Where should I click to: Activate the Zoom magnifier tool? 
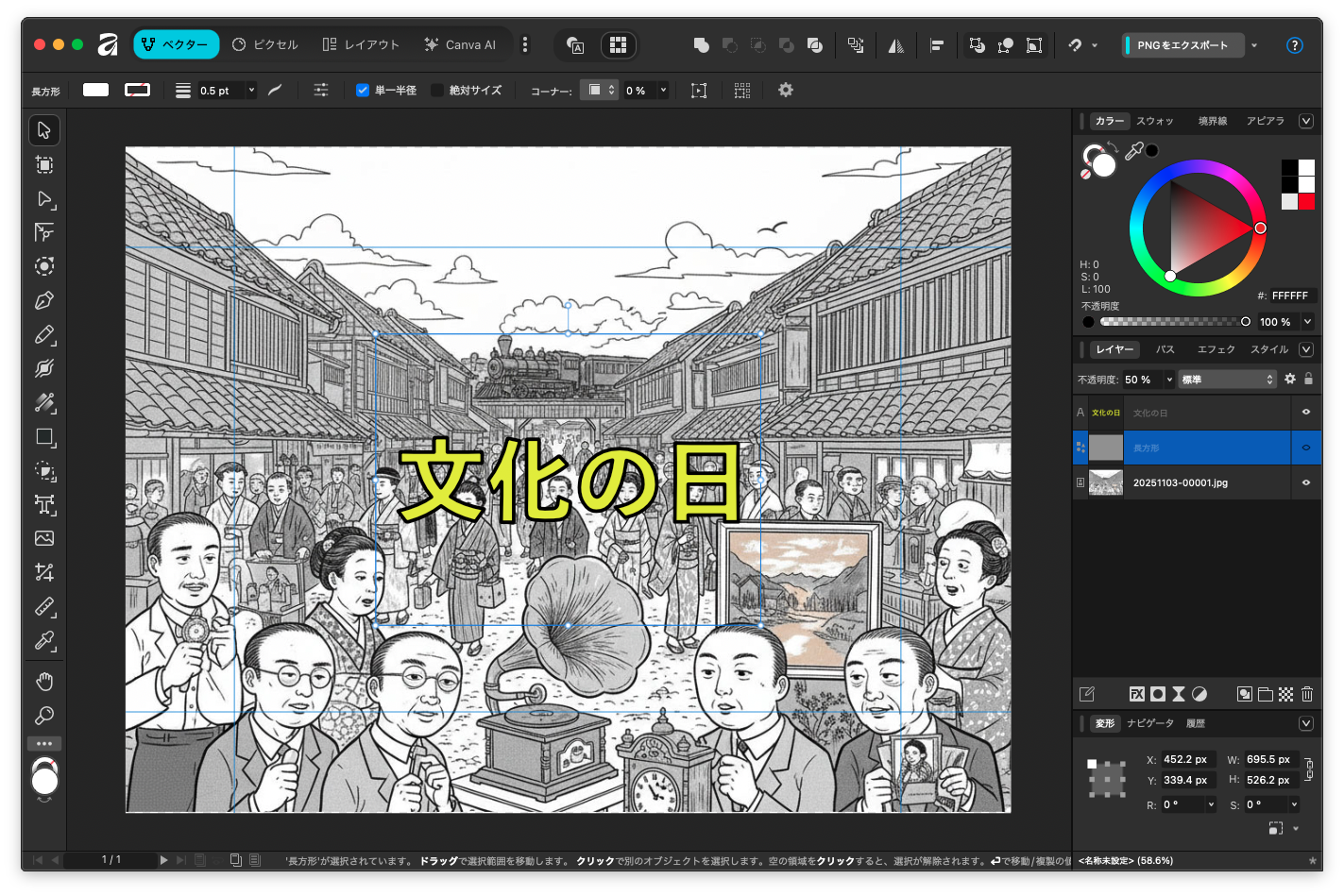pyautogui.click(x=44, y=716)
